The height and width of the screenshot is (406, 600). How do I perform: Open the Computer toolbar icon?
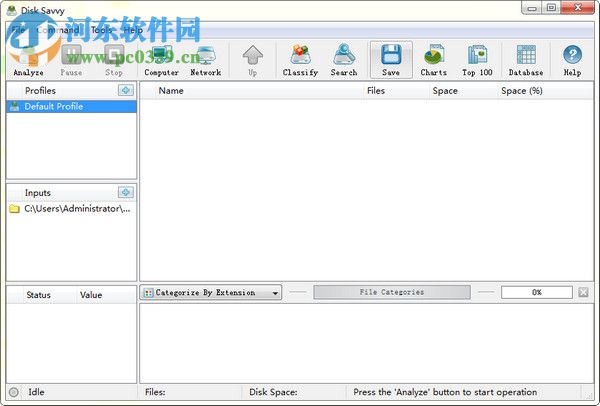pyautogui.click(x=161, y=60)
